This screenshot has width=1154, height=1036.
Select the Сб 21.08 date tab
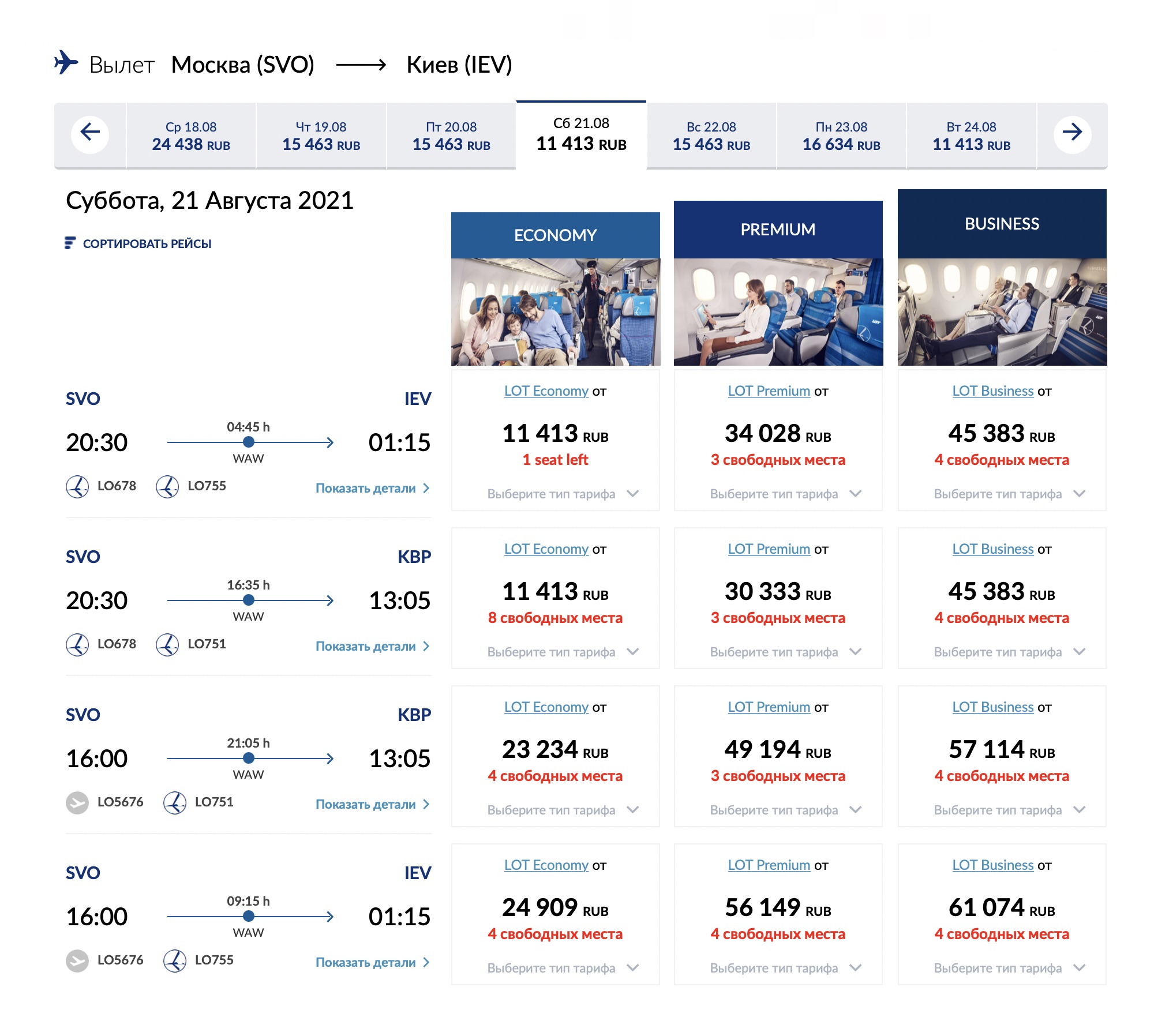coord(581,135)
